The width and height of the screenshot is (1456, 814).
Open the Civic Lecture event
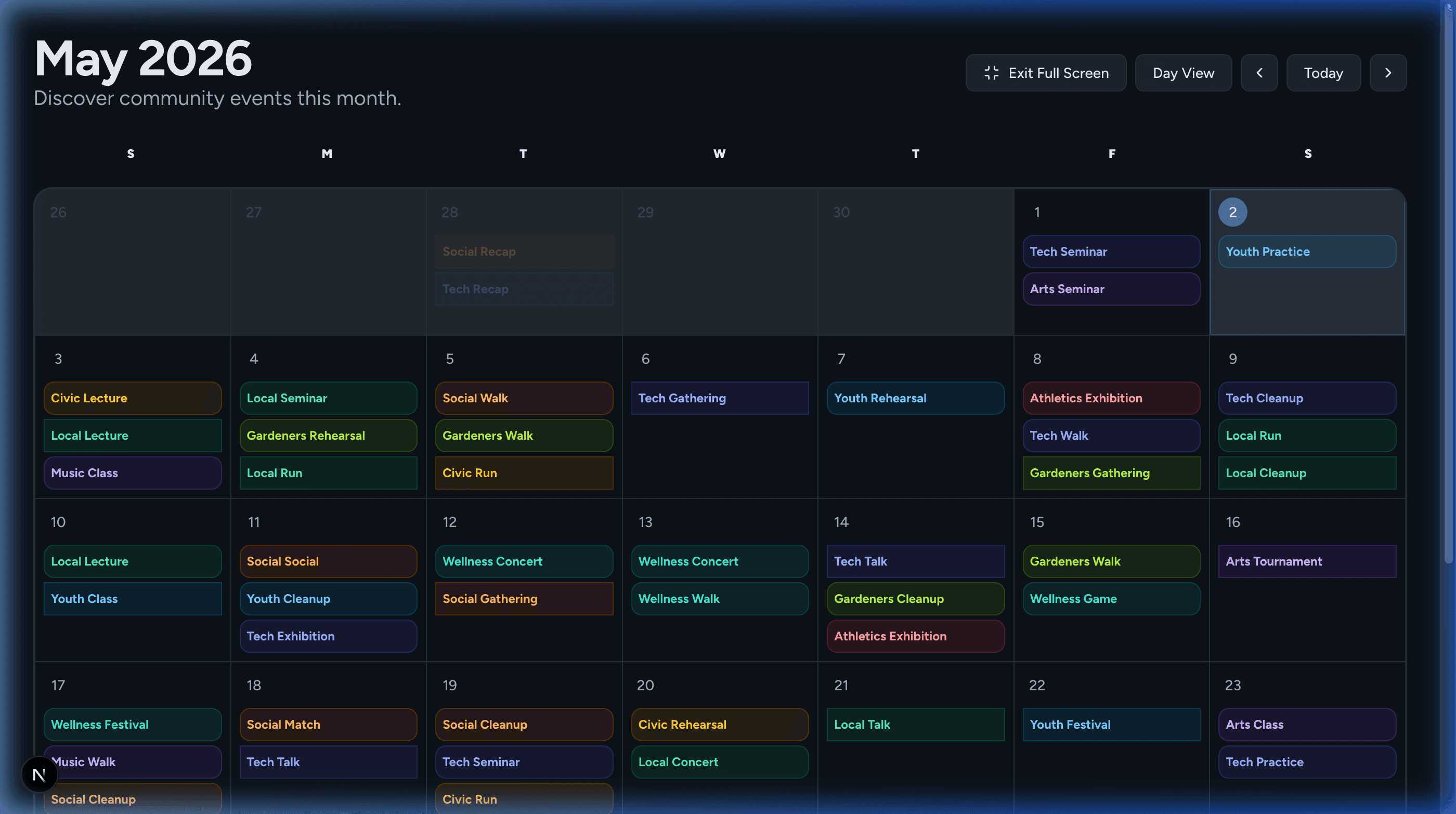click(132, 398)
